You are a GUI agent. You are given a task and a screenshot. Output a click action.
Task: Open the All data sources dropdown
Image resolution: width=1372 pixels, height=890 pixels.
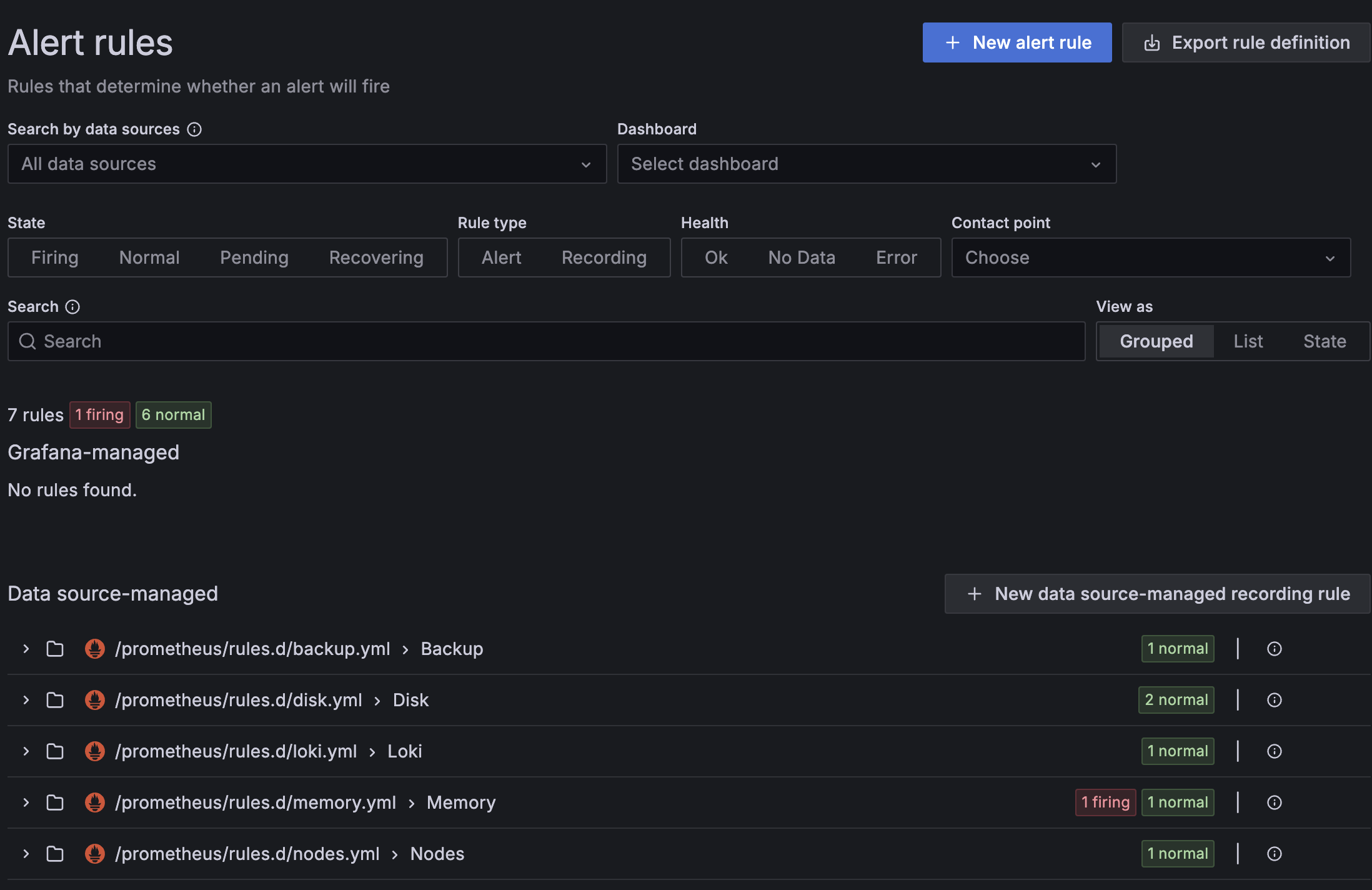point(307,164)
